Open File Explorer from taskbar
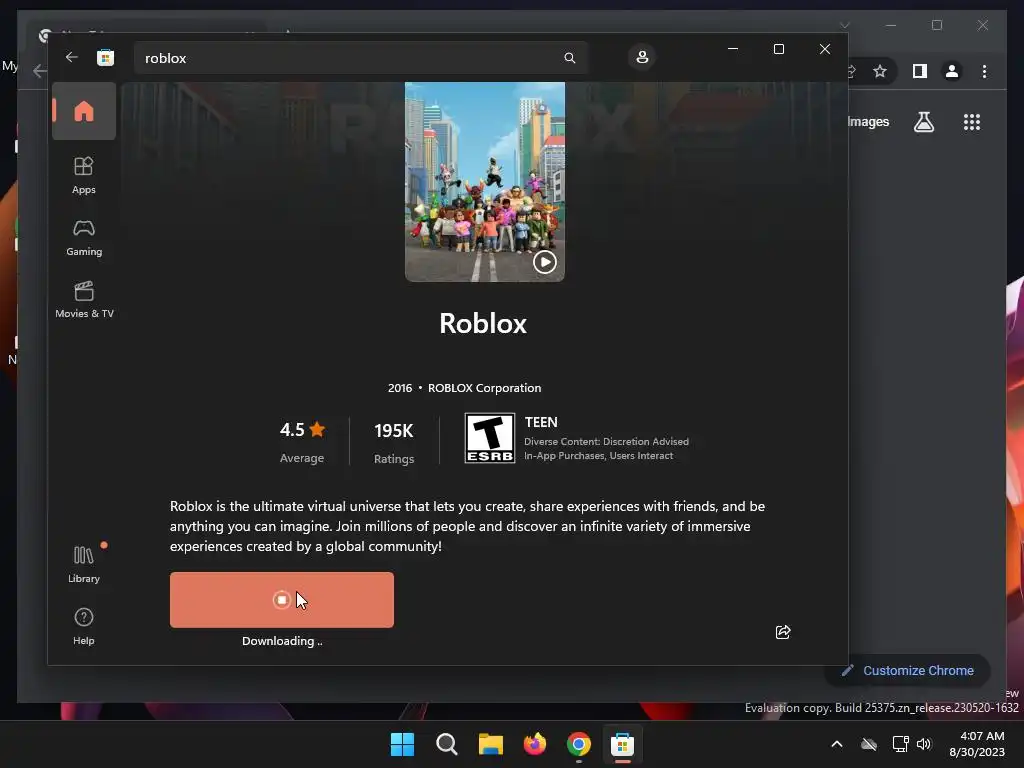Image resolution: width=1024 pixels, height=768 pixels. pos(490,744)
